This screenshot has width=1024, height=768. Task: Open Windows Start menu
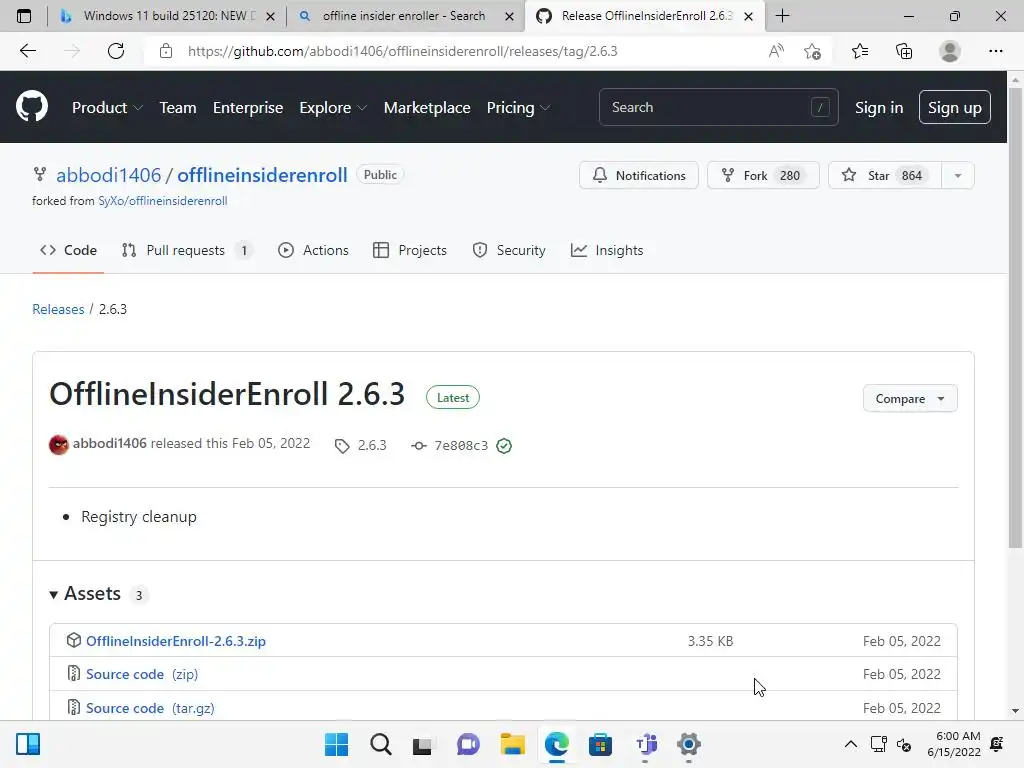(x=336, y=744)
